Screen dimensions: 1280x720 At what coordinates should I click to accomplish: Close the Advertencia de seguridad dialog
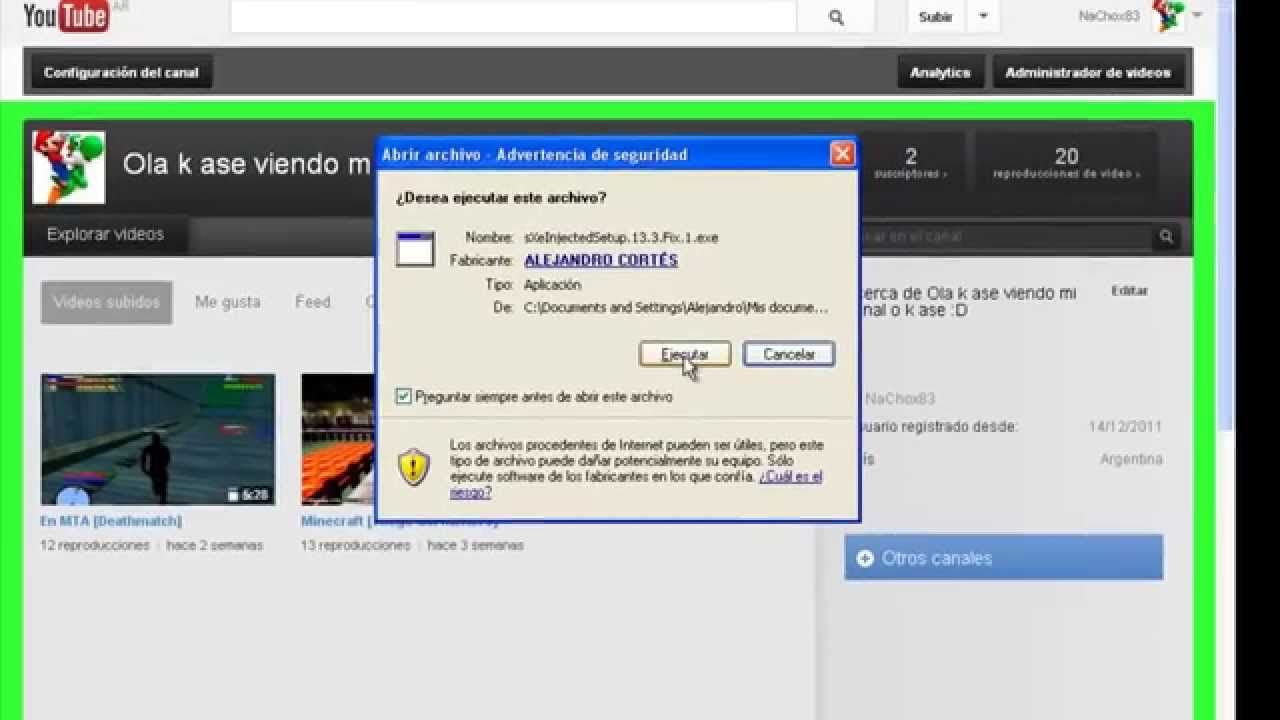click(843, 154)
